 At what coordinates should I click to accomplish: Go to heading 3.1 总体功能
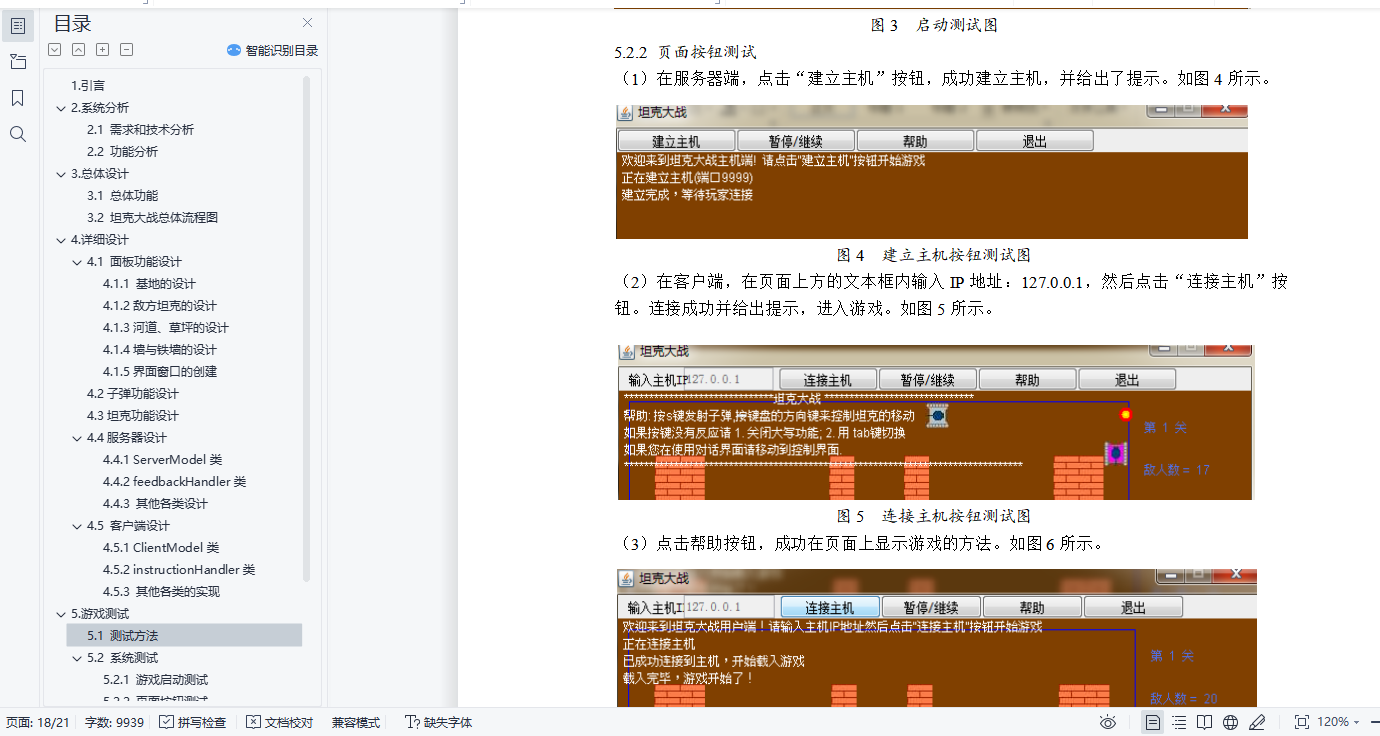click(122, 196)
